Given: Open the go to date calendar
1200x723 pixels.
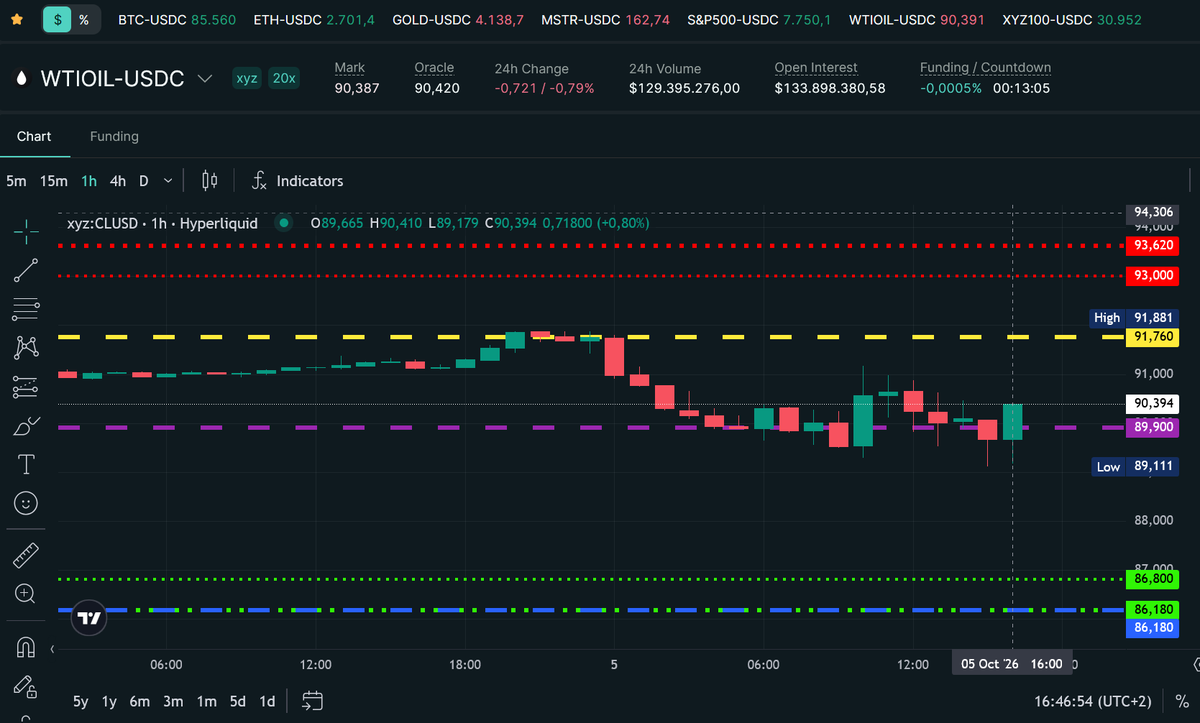Looking at the screenshot, I should coord(312,701).
